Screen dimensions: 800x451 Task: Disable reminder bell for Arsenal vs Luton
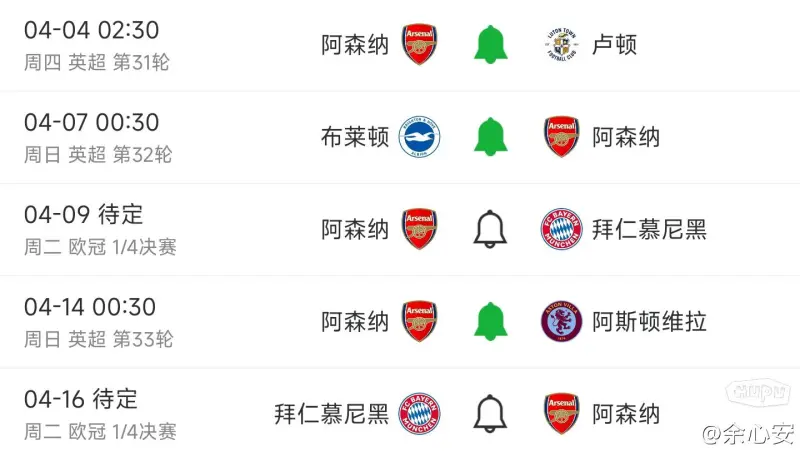coord(490,44)
